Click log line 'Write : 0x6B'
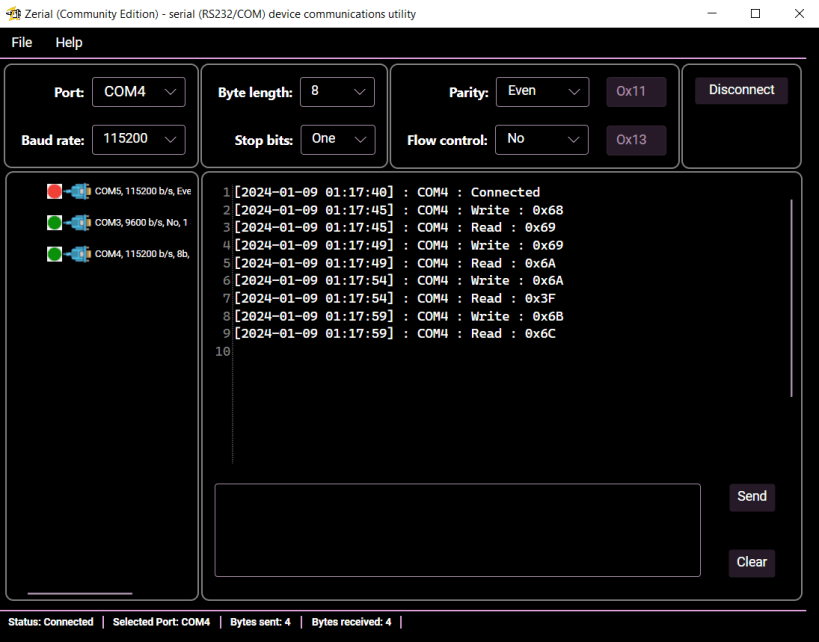Screen dimensions: 819x642 (x=399, y=316)
